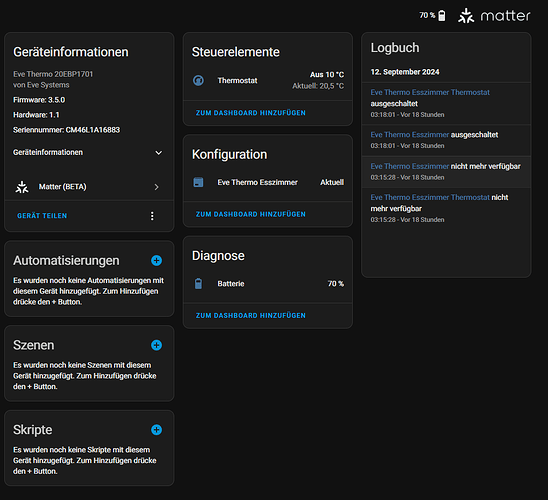Click the Matter star icon in Geräteinformationen
548x500 pixels.
(22, 187)
